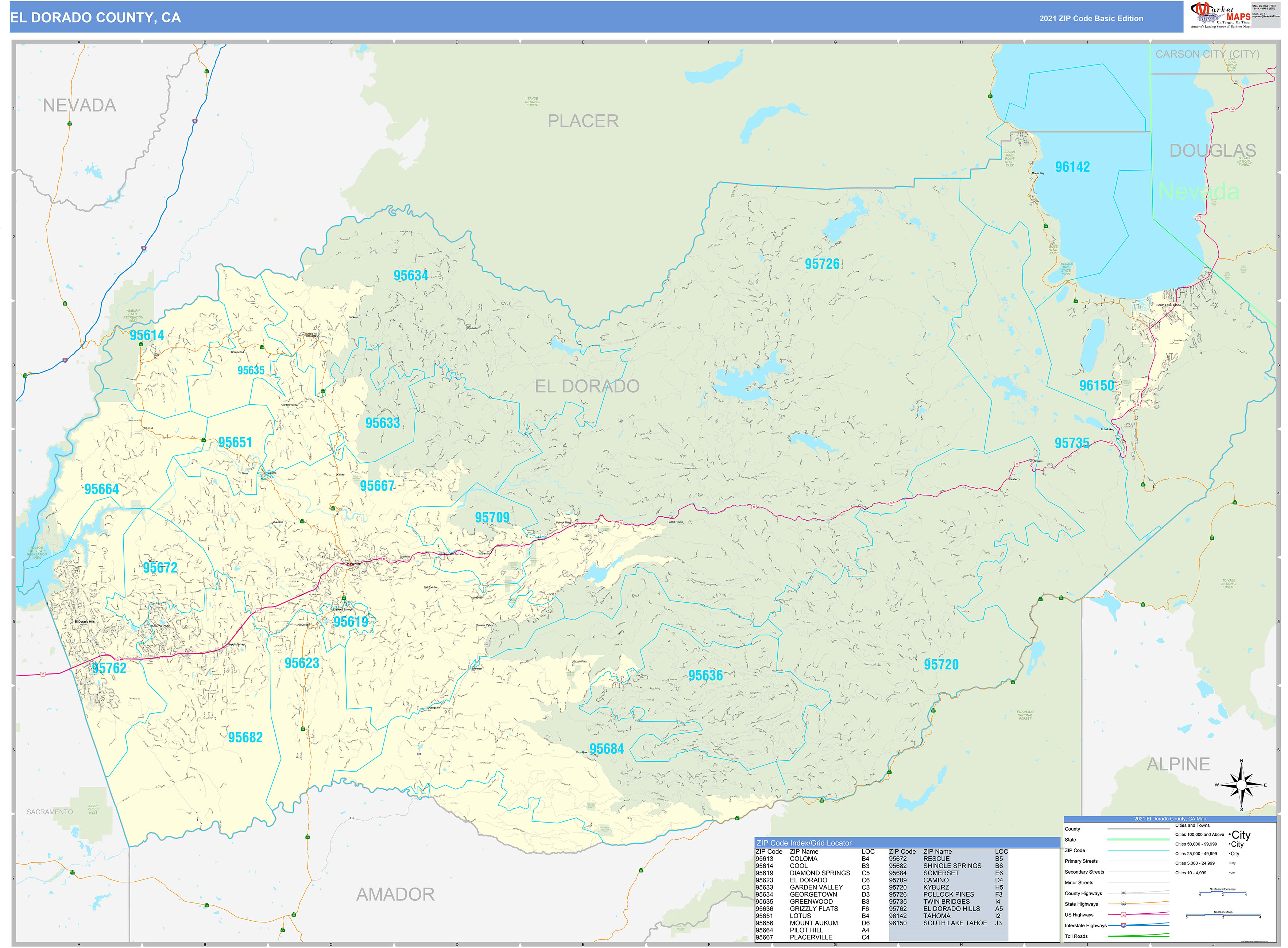Click the Interstate Highways shield symbol in the legend
Image resolution: width=1288 pixels, height=948 pixels.
click(1124, 926)
